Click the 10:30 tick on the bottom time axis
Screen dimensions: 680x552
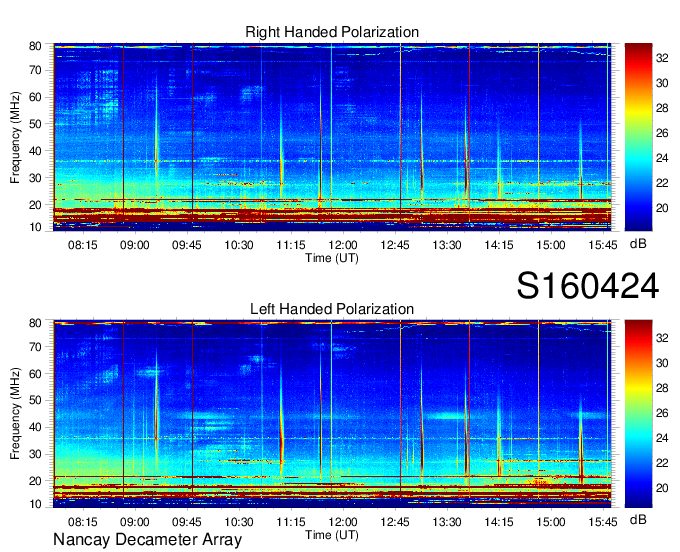click(239, 522)
